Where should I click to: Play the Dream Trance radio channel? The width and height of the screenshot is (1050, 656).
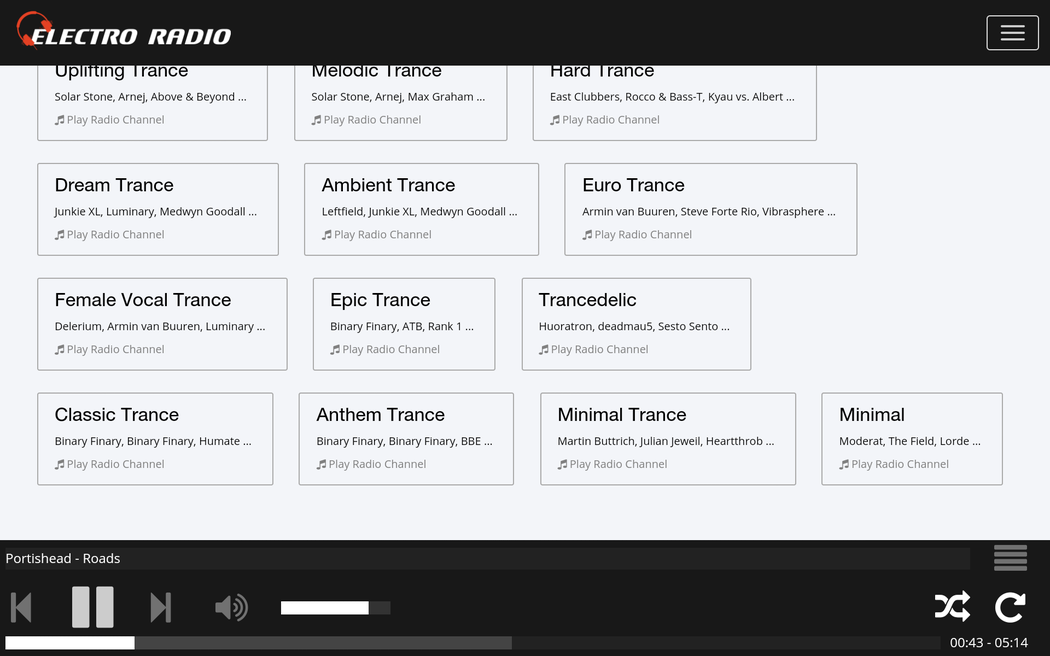[115, 235]
